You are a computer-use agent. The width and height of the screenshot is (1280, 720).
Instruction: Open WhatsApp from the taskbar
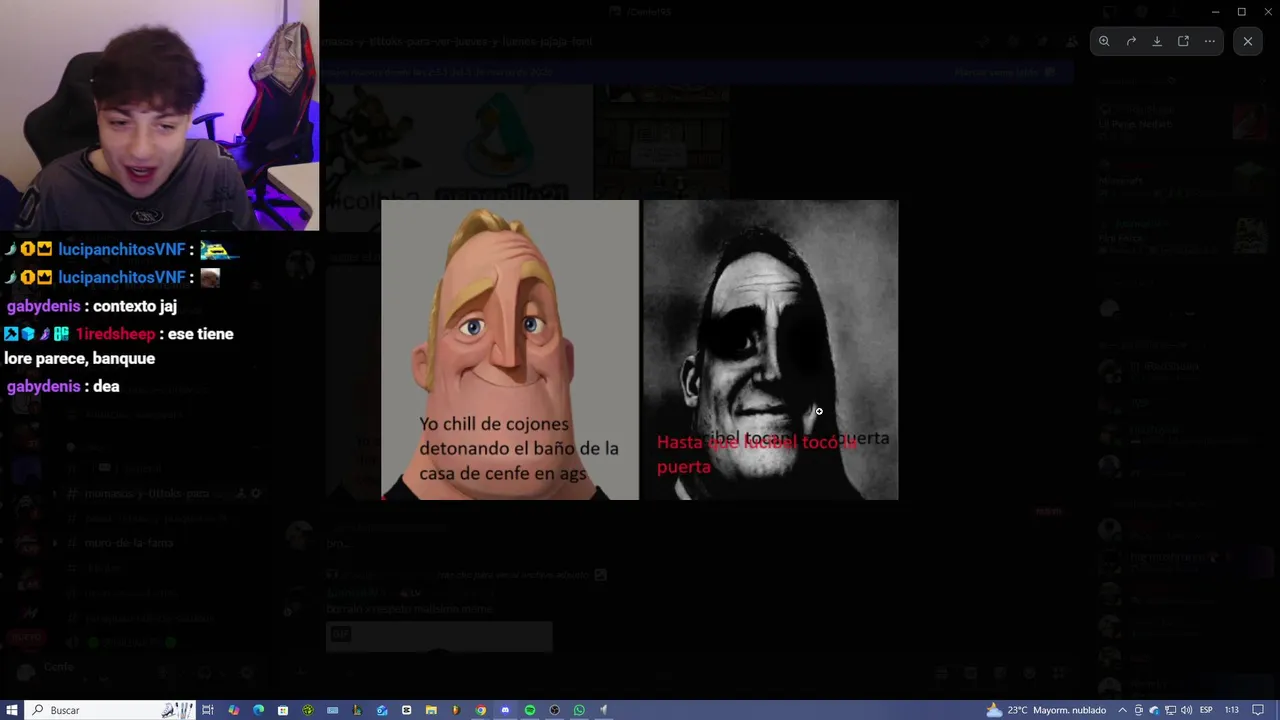579,710
